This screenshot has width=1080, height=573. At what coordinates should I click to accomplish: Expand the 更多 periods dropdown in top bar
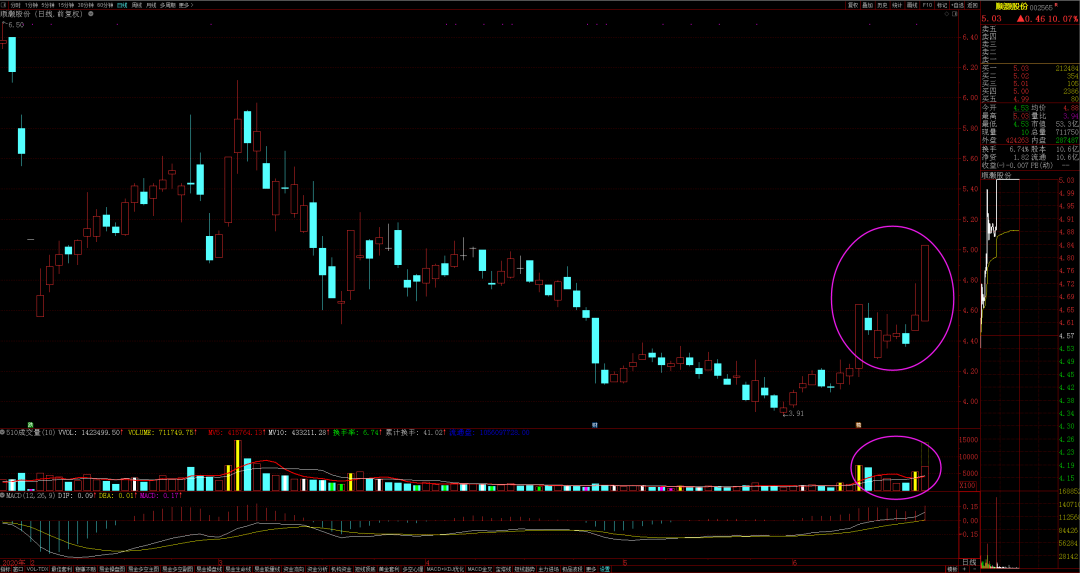[185, 5]
